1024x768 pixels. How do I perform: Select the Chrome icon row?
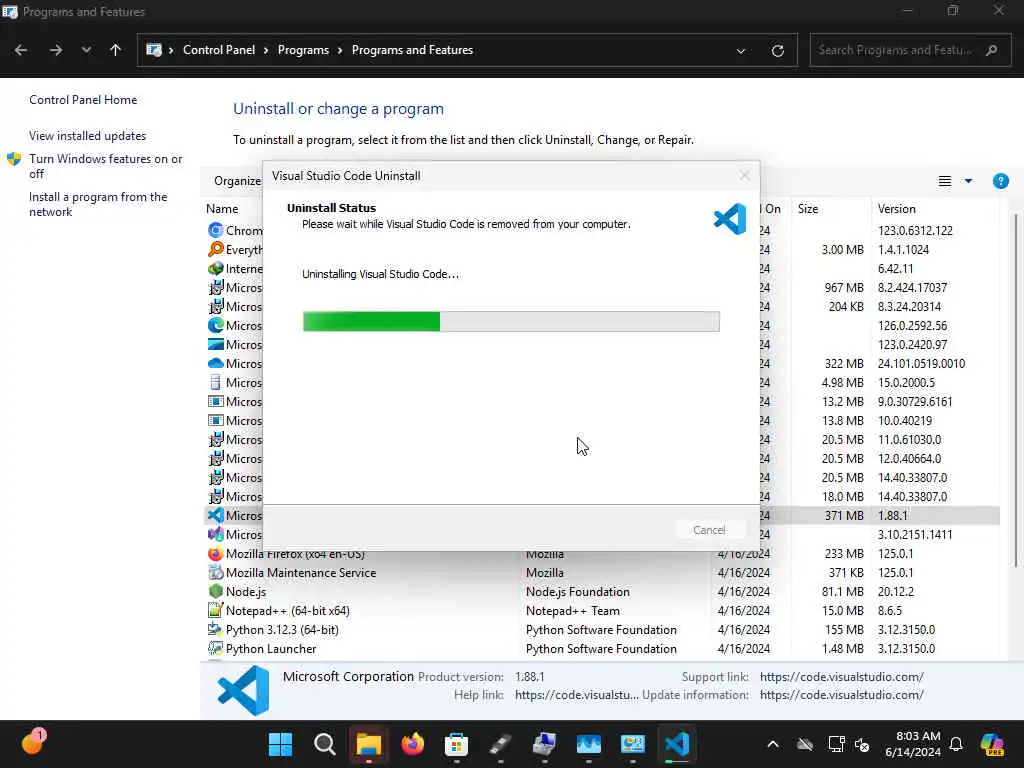216,231
